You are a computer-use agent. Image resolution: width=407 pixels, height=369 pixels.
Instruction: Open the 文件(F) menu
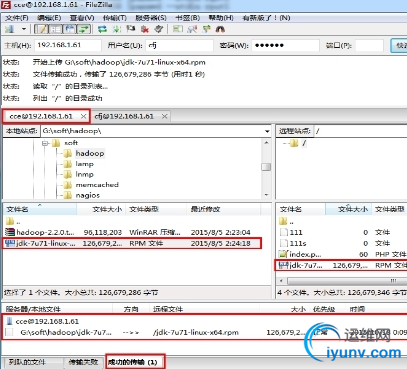(17, 18)
